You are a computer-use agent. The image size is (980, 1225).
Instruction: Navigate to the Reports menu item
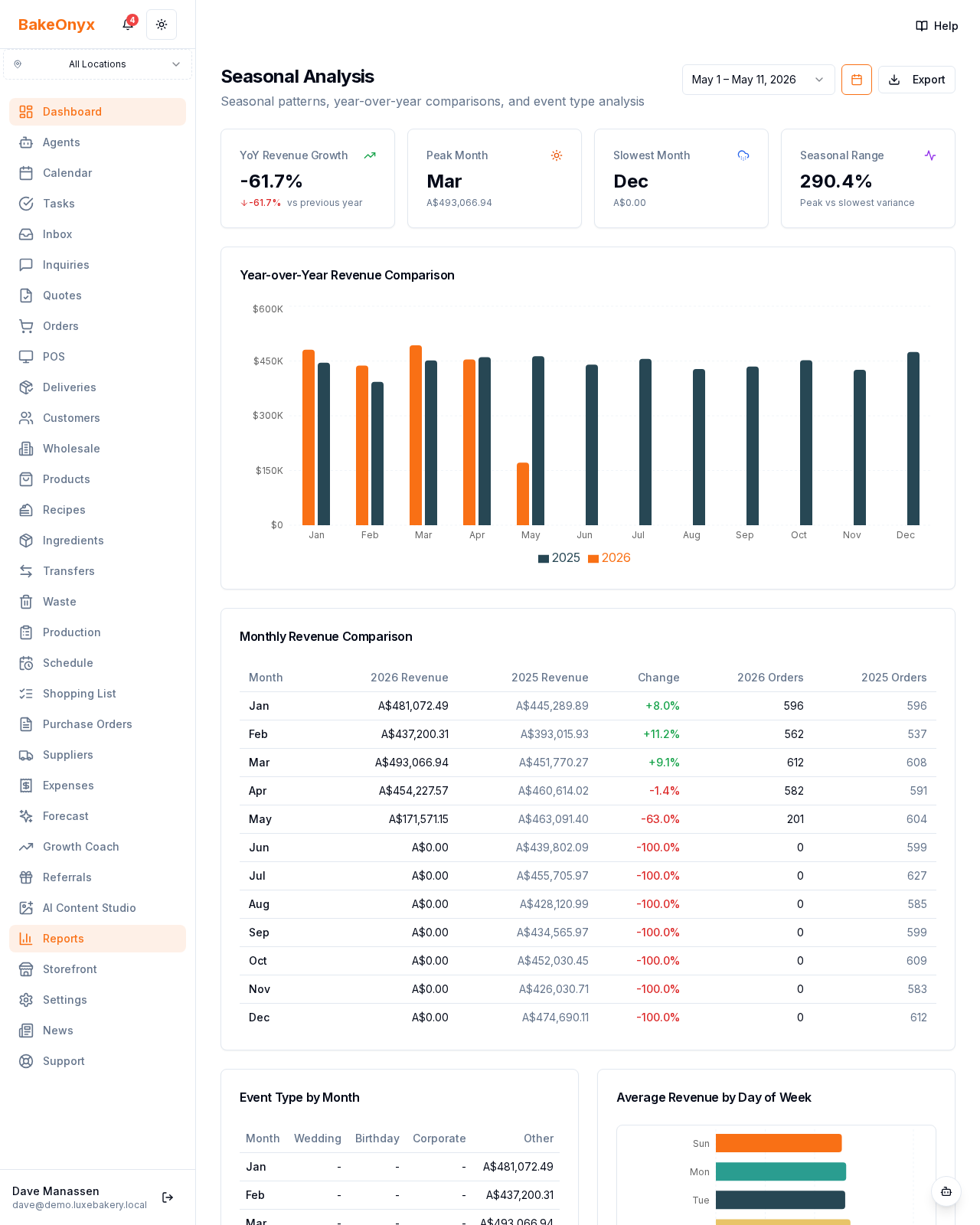point(97,939)
